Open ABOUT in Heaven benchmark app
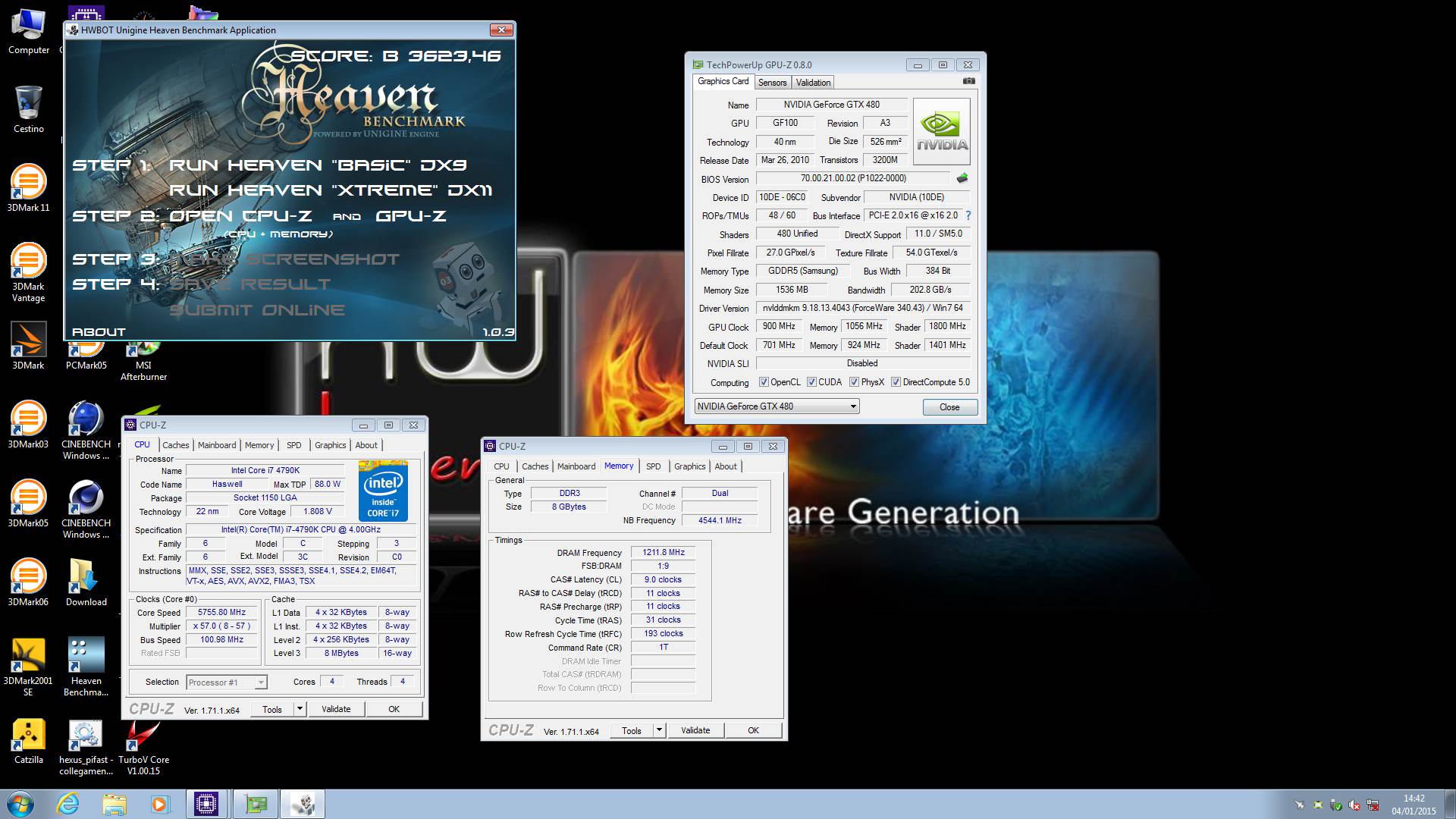The height and width of the screenshot is (819, 1456). pyautogui.click(x=99, y=332)
